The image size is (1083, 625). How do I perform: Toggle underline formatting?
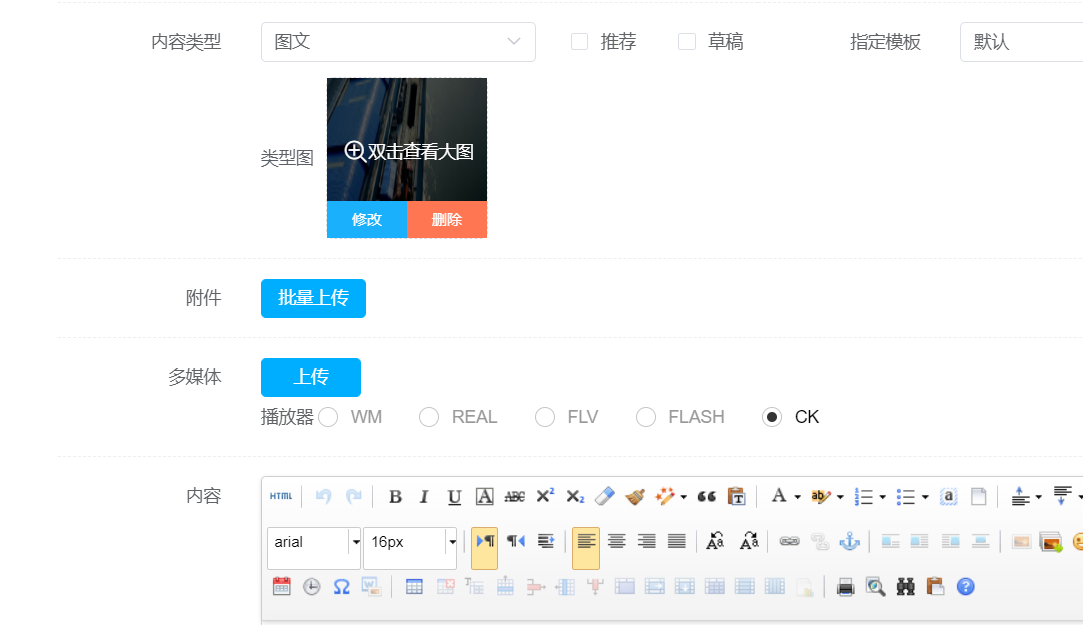(454, 497)
